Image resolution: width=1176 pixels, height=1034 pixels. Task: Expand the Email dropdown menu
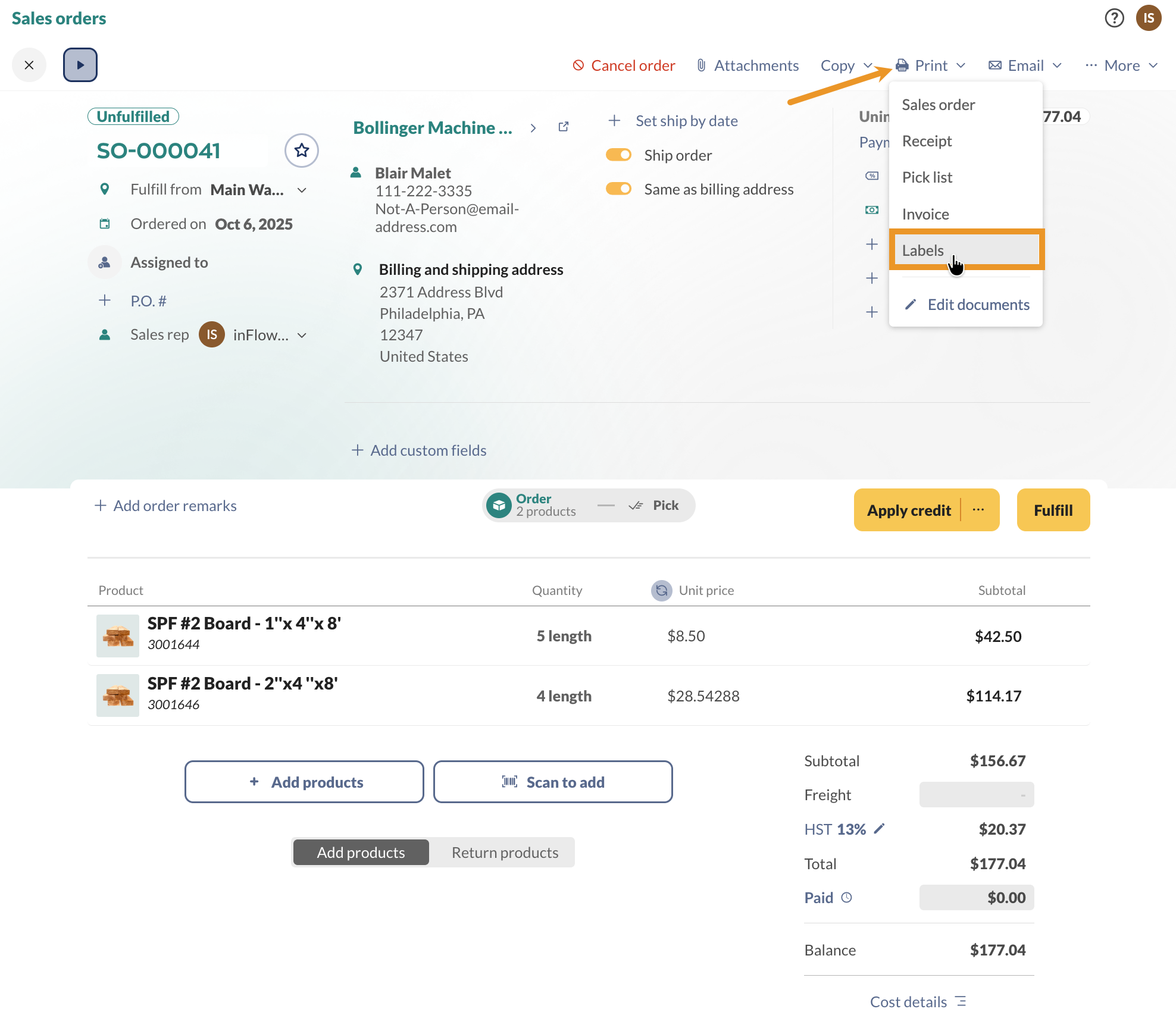[1025, 65]
